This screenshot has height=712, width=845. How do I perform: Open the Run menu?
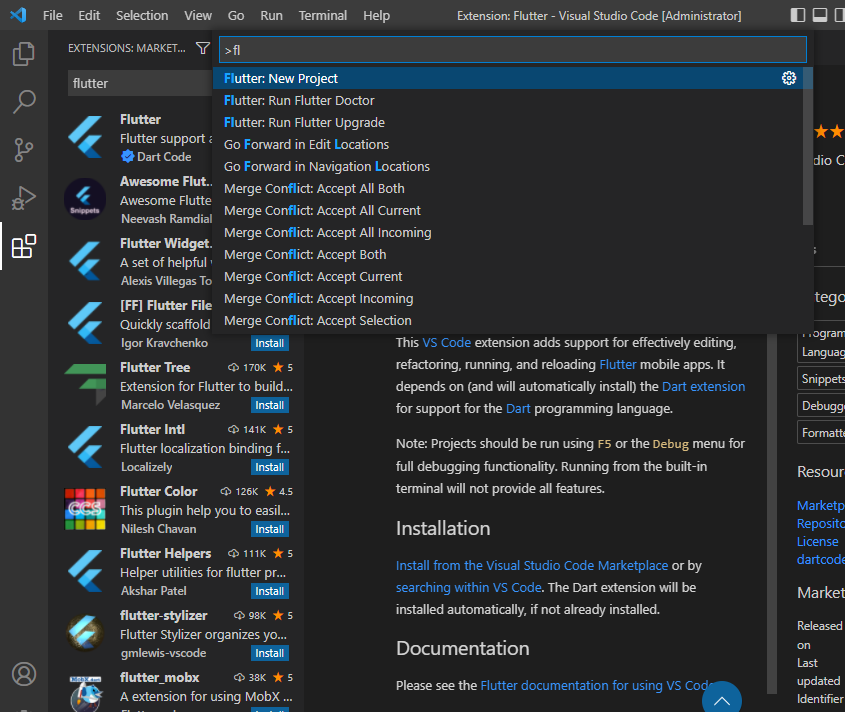(x=271, y=16)
